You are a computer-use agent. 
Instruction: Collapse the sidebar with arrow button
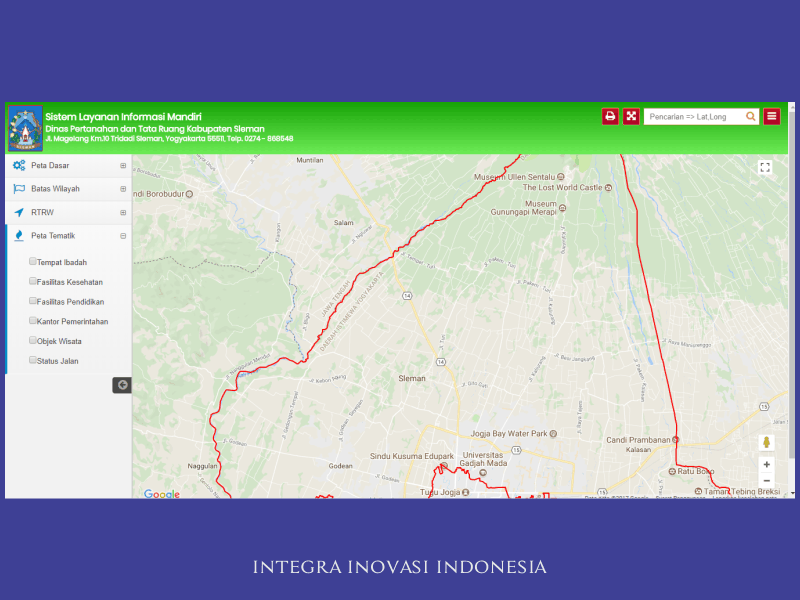point(122,385)
